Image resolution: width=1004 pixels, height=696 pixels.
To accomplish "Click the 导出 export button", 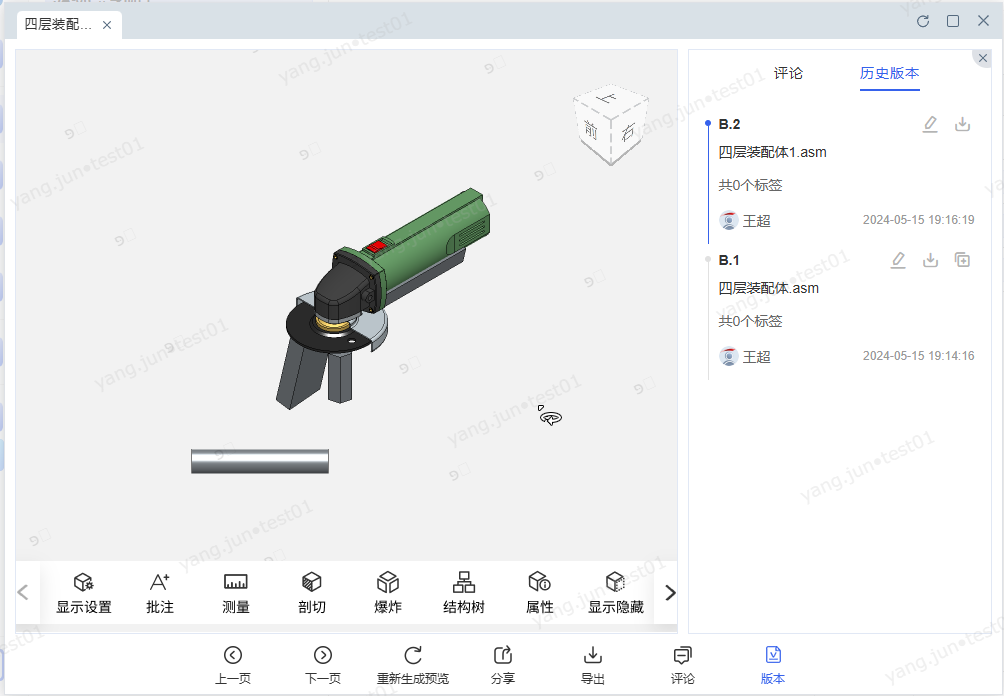I will point(593,665).
